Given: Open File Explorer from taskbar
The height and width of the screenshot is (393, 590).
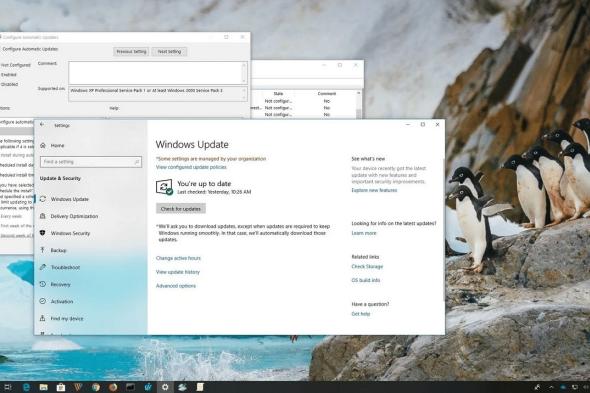Looking at the screenshot, I should click(x=44, y=387).
